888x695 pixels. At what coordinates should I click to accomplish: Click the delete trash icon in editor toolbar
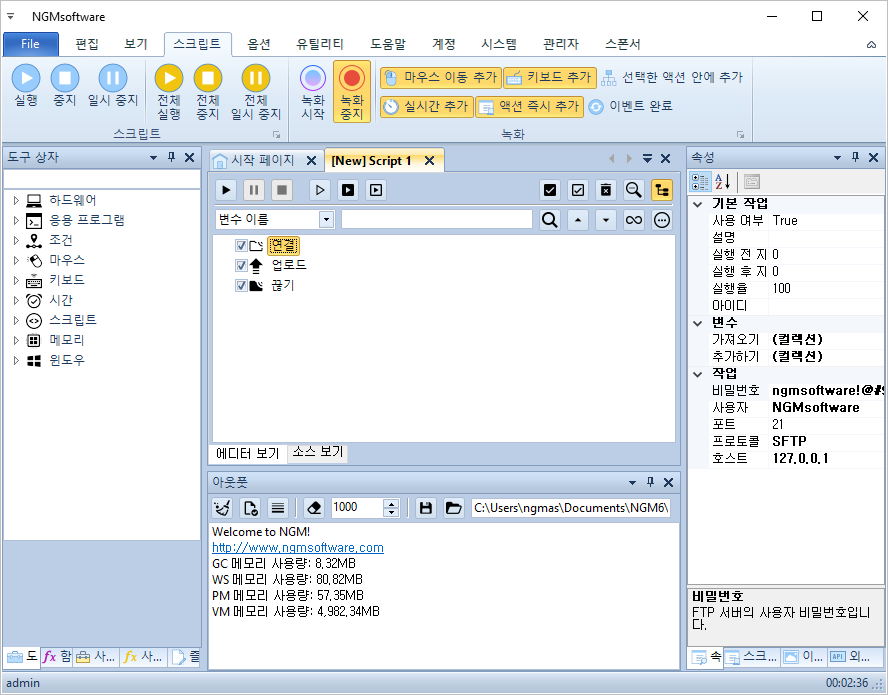point(606,190)
